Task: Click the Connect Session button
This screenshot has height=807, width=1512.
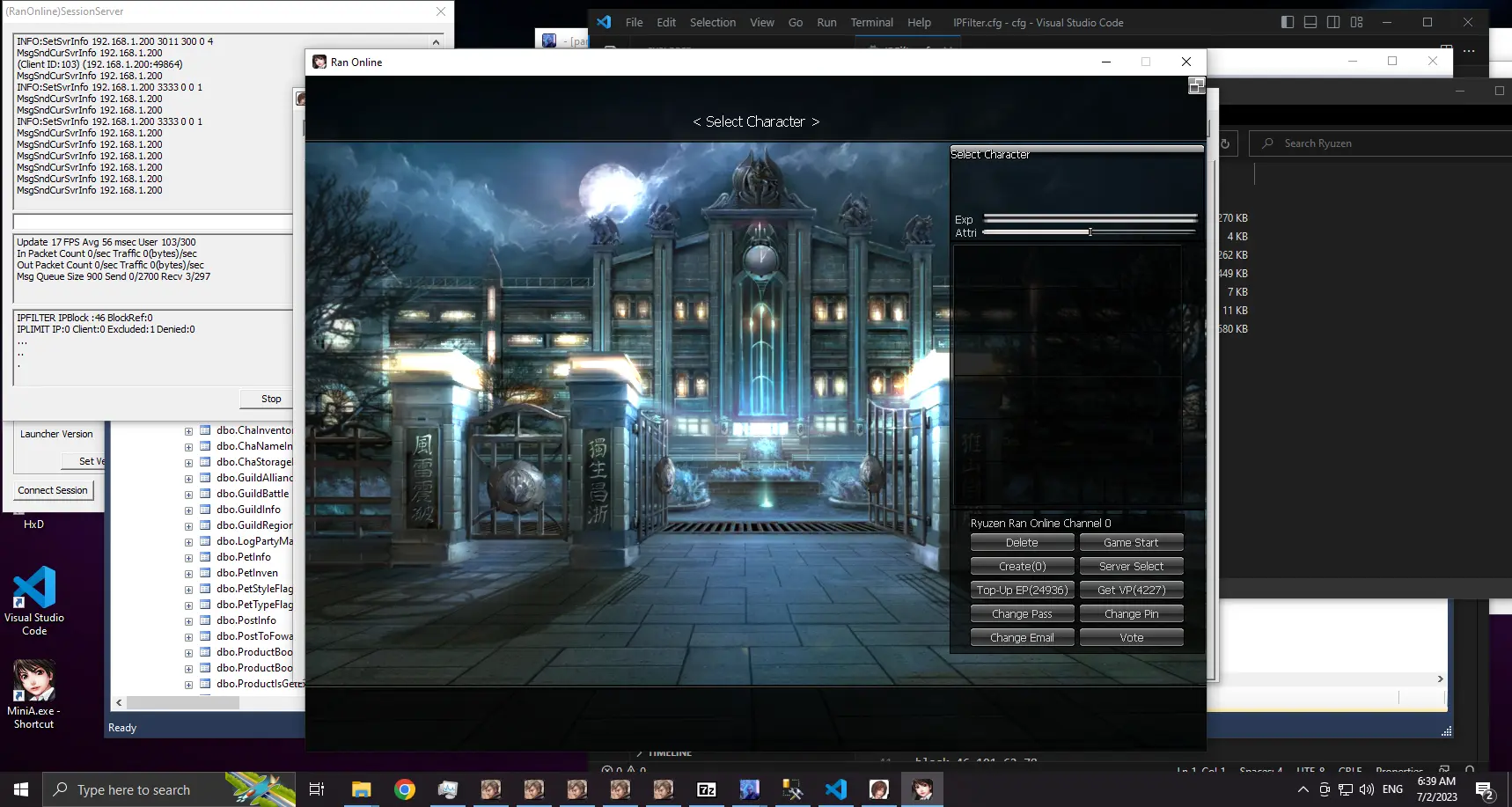Action: 53,490
